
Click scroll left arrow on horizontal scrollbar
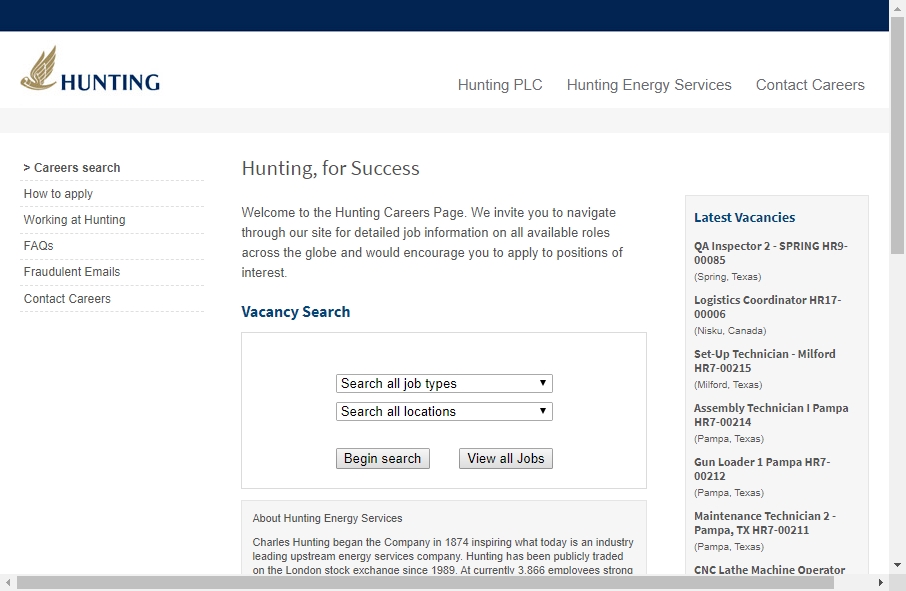pos(7,582)
